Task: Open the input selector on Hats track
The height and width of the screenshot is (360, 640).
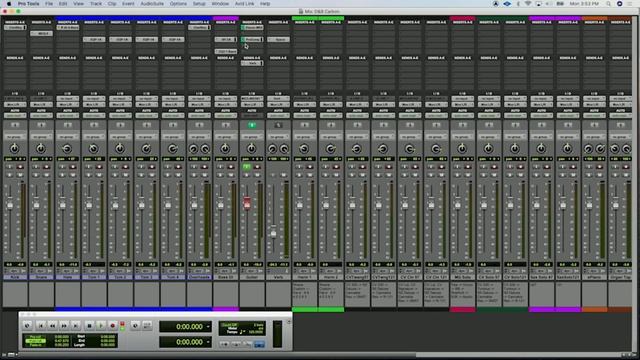Action: 67,99
